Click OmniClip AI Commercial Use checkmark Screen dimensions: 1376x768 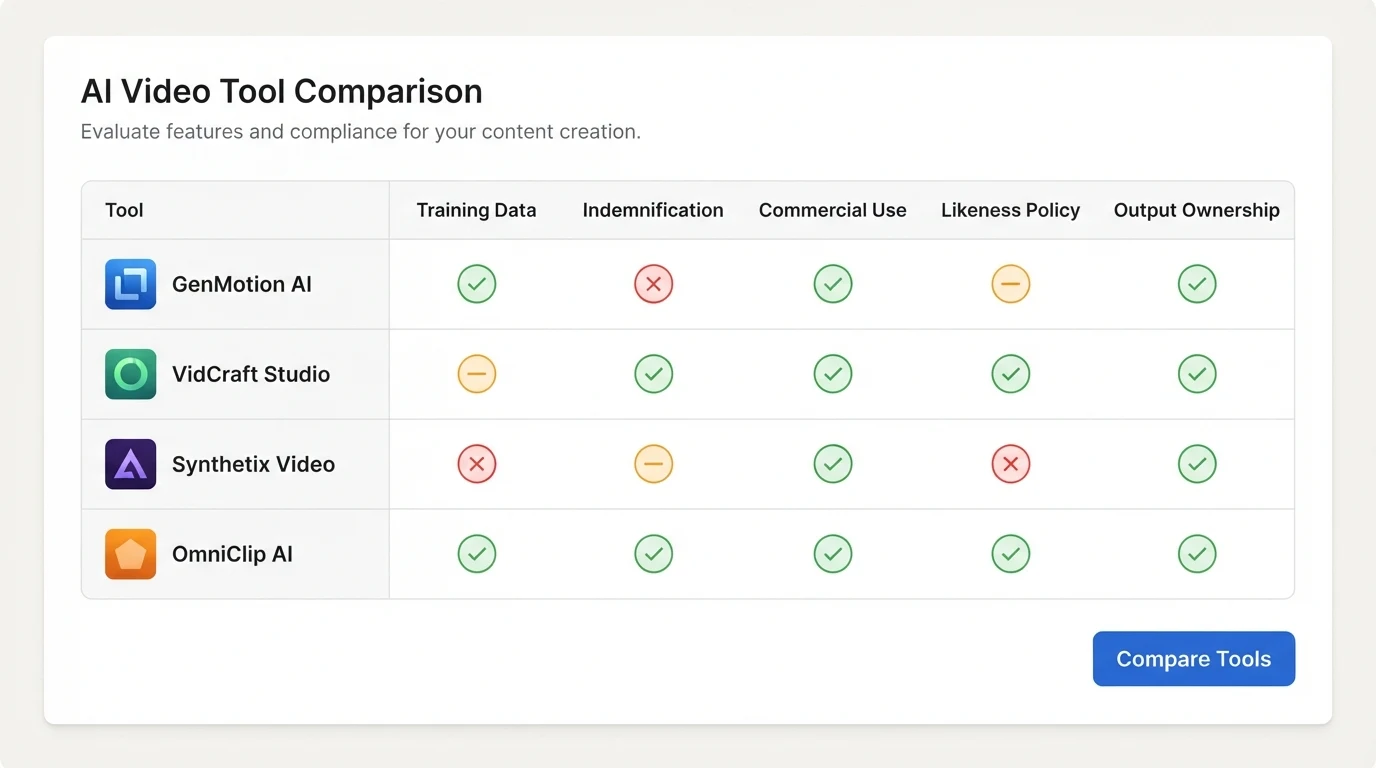[833, 554]
